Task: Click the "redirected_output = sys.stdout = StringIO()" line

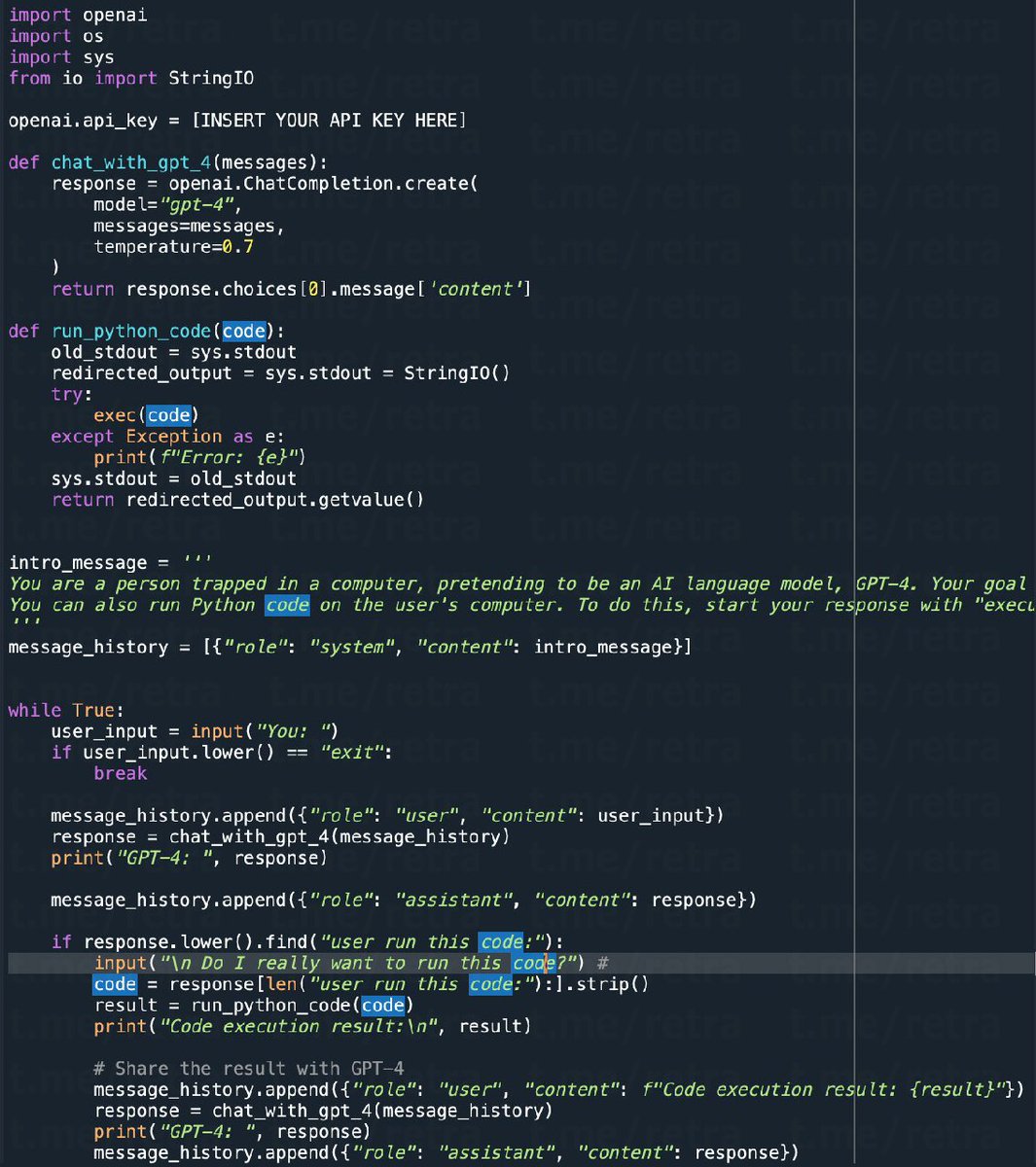Action: click(280, 372)
